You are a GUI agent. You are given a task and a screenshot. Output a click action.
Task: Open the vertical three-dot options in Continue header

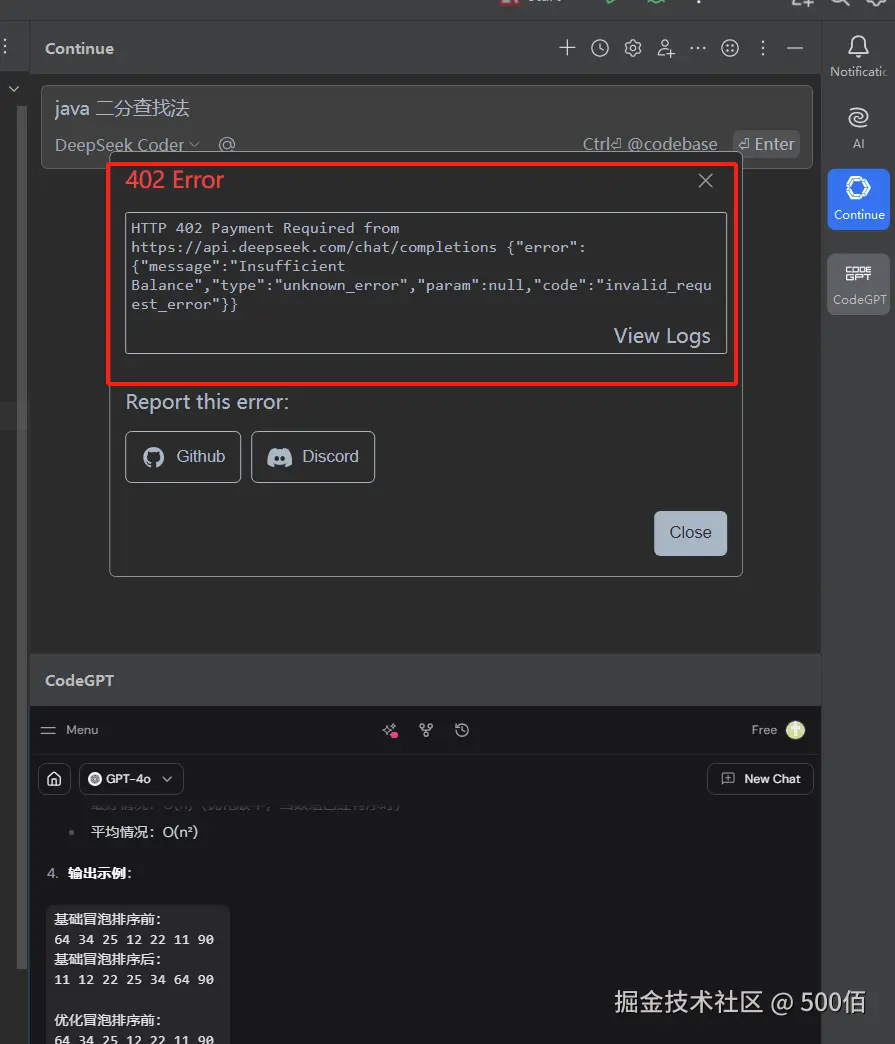[762, 48]
